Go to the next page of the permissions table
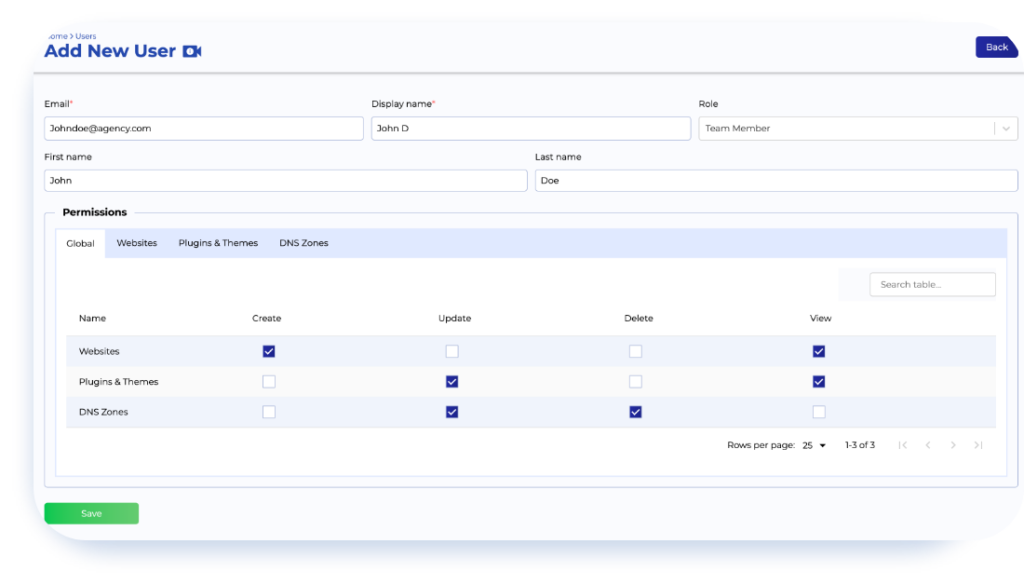 coord(954,445)
